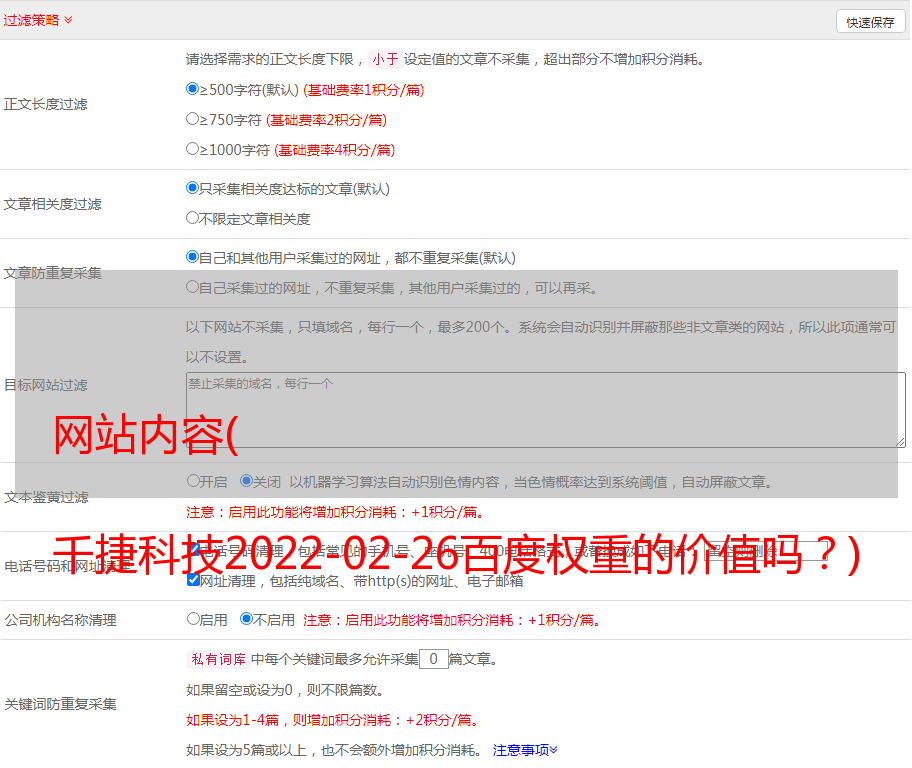
Task: Click the 基础费率2积分/篇 red note
Action: click(x=327, y=120)
